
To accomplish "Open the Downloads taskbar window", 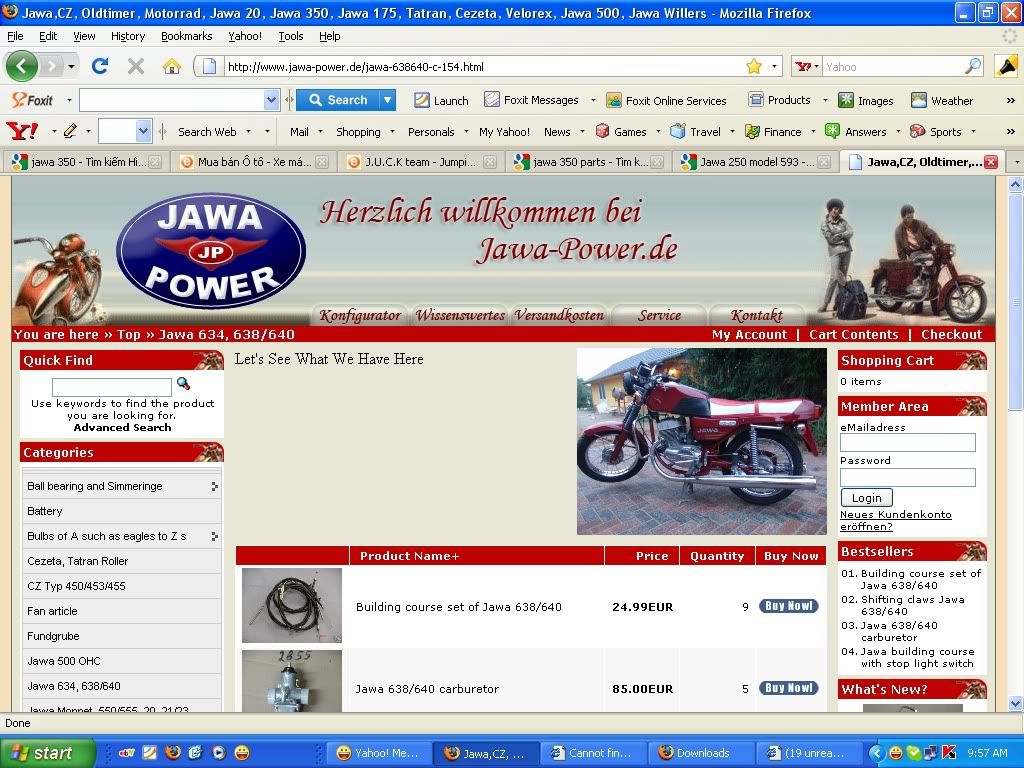I will click(701, 753).
